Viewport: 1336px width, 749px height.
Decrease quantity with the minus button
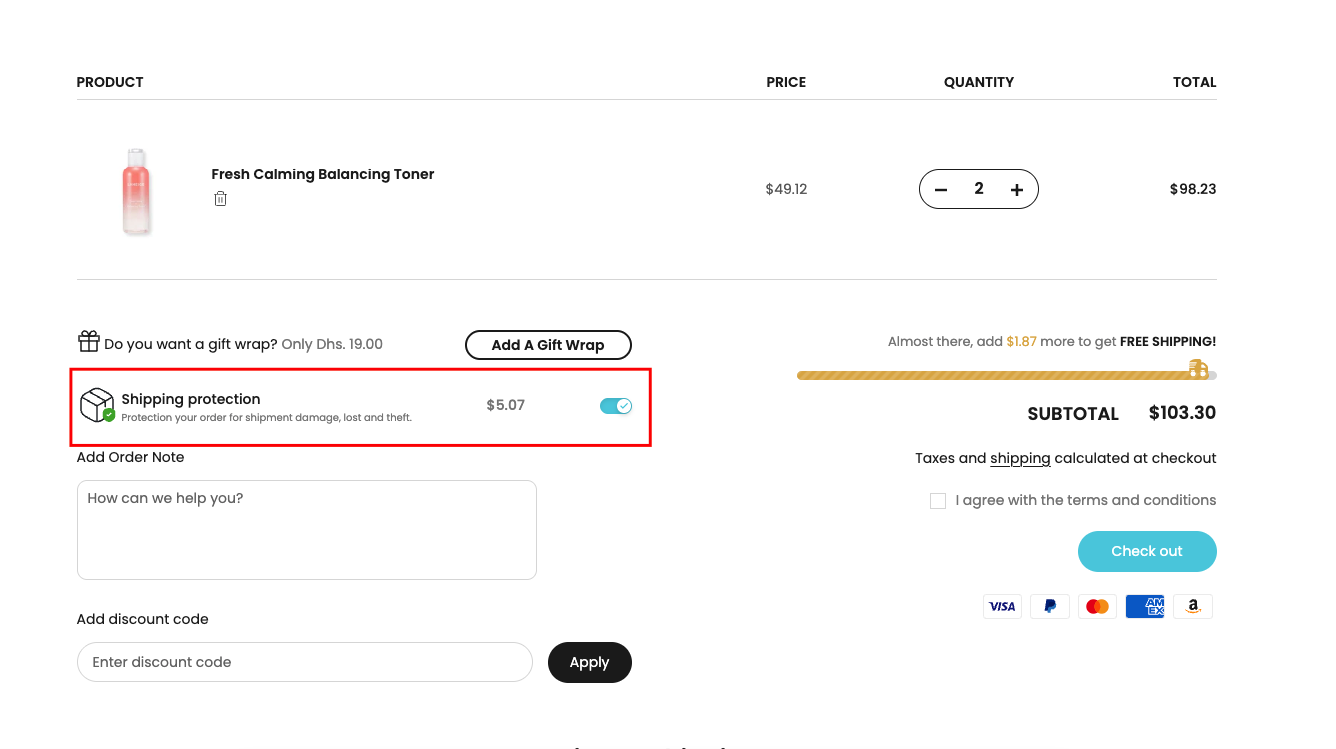pyautogui.click(x=941, y=189)
